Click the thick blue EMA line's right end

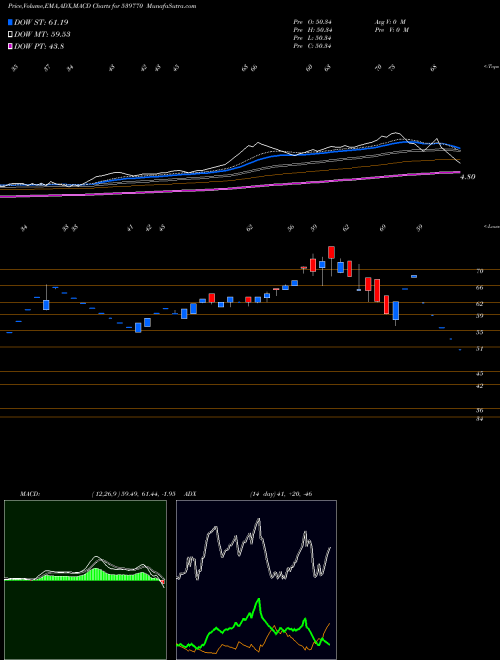(459, 148)
